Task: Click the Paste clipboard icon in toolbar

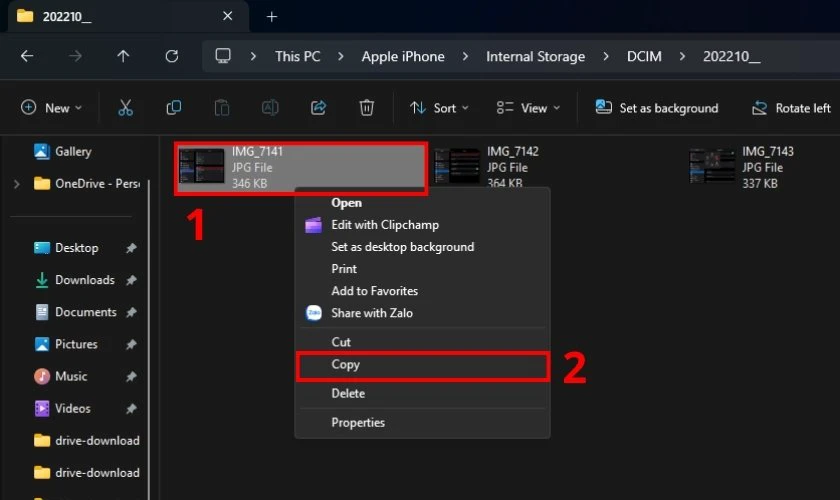Action: pyautogui.click(x=222, y=108)
